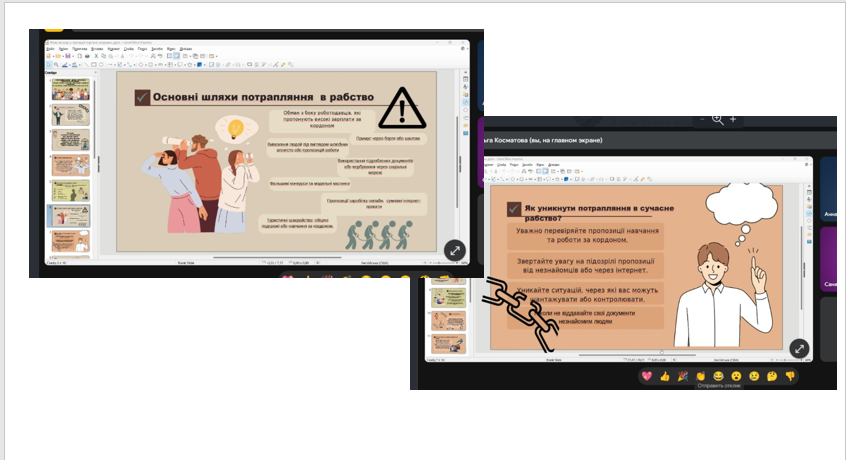Click the plus zoom-in button
846x460 pixels.
coord(733,119)
